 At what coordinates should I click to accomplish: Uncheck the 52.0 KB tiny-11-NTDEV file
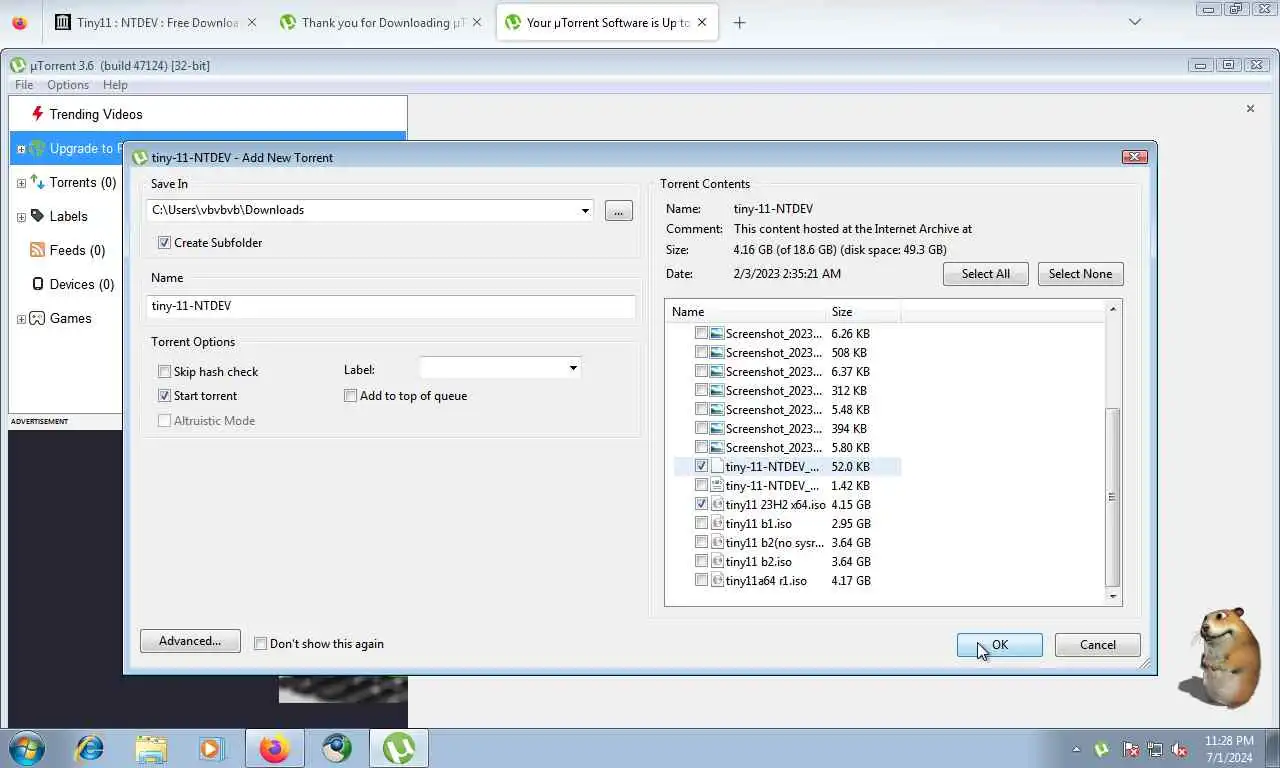701,467
